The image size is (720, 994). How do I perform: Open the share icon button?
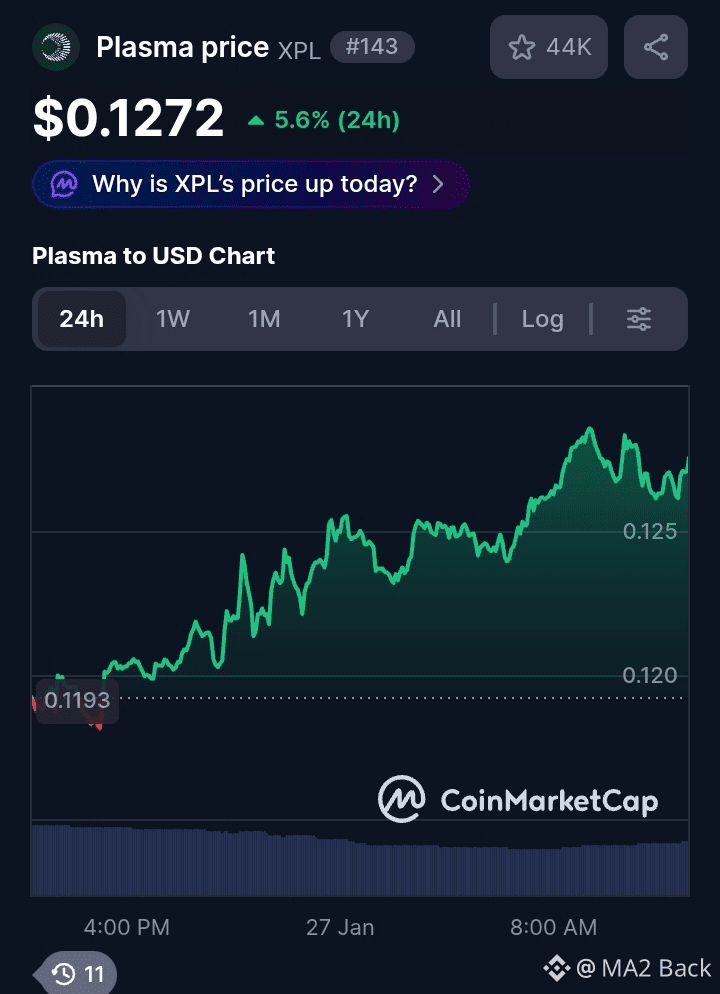[656, 47]
